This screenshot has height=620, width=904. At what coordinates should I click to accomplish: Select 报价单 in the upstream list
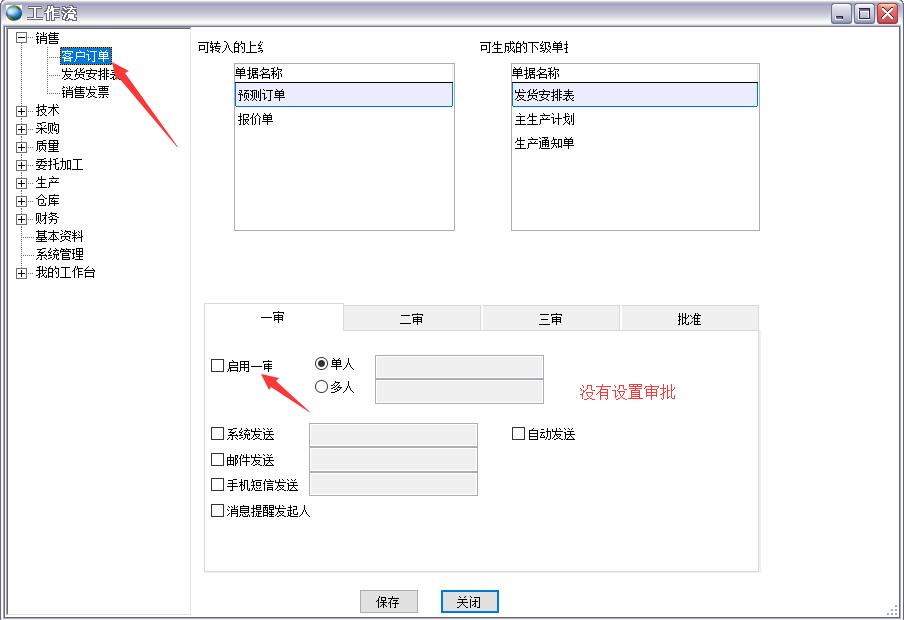tap(255, 120)
